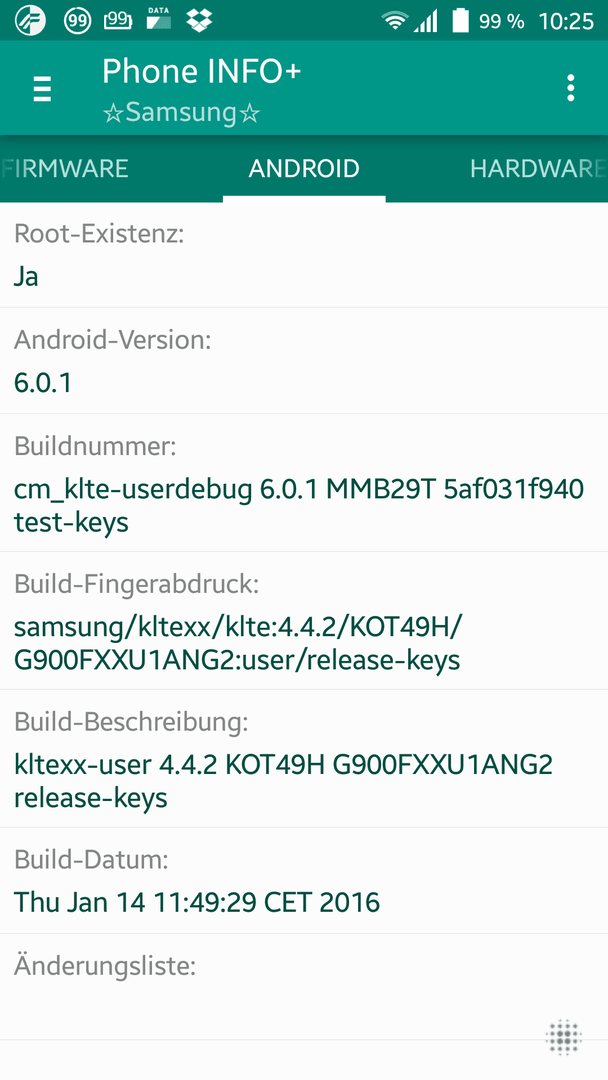Open the hamburger navigation menu
The width and height of the screenshot is (608, 1080).
tap(42, 90)
